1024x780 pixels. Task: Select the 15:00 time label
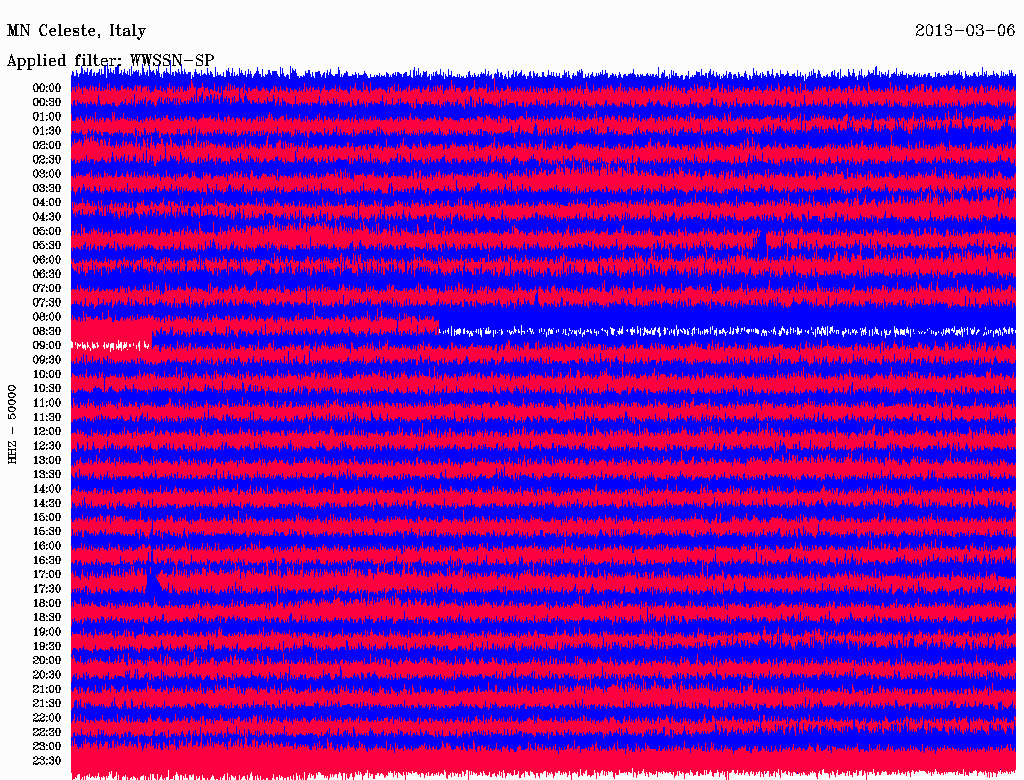tap(47, 517)
